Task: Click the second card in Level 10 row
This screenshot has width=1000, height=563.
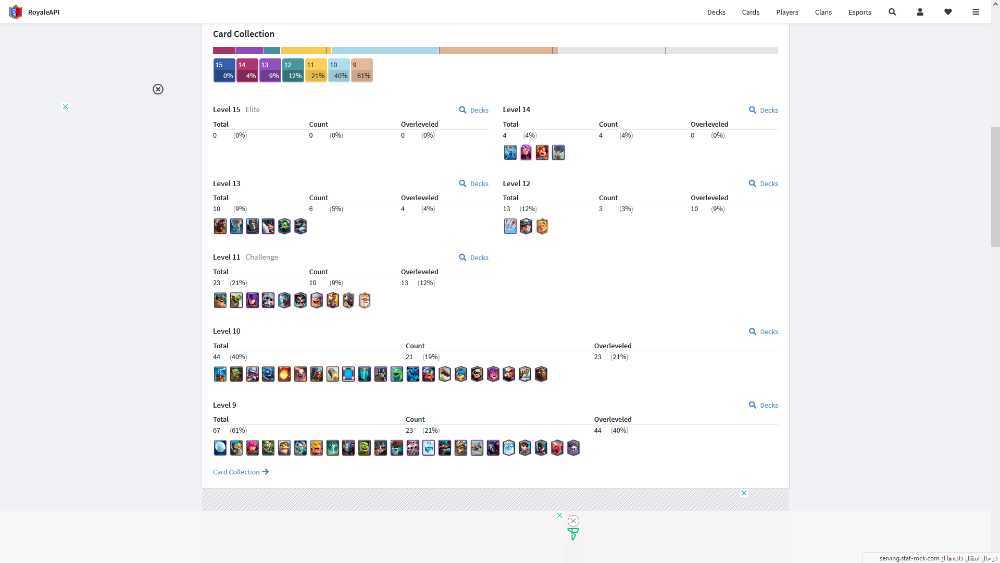Action: (237, 374)
